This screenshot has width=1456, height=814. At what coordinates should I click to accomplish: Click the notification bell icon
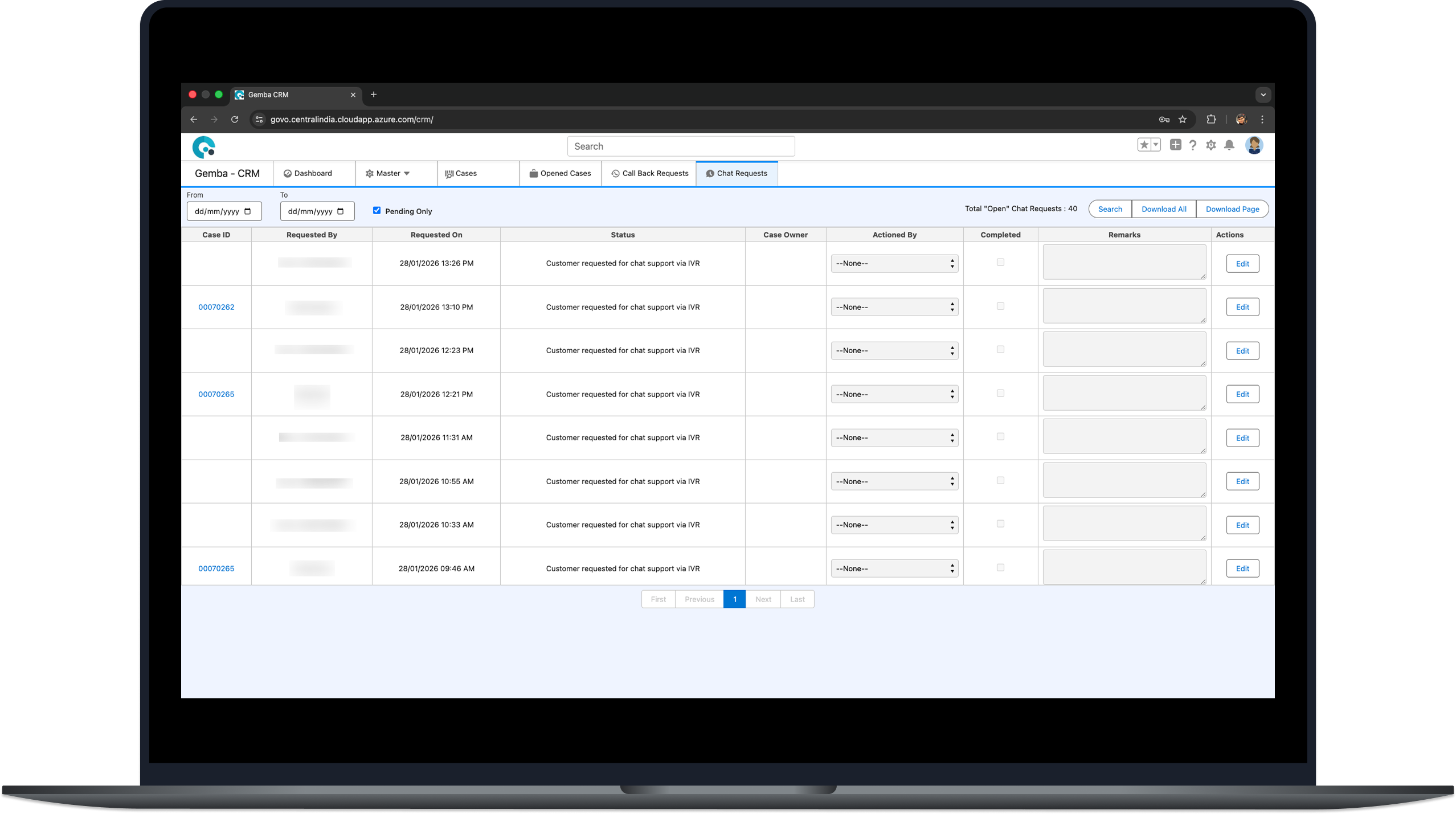coord(1229,145)
